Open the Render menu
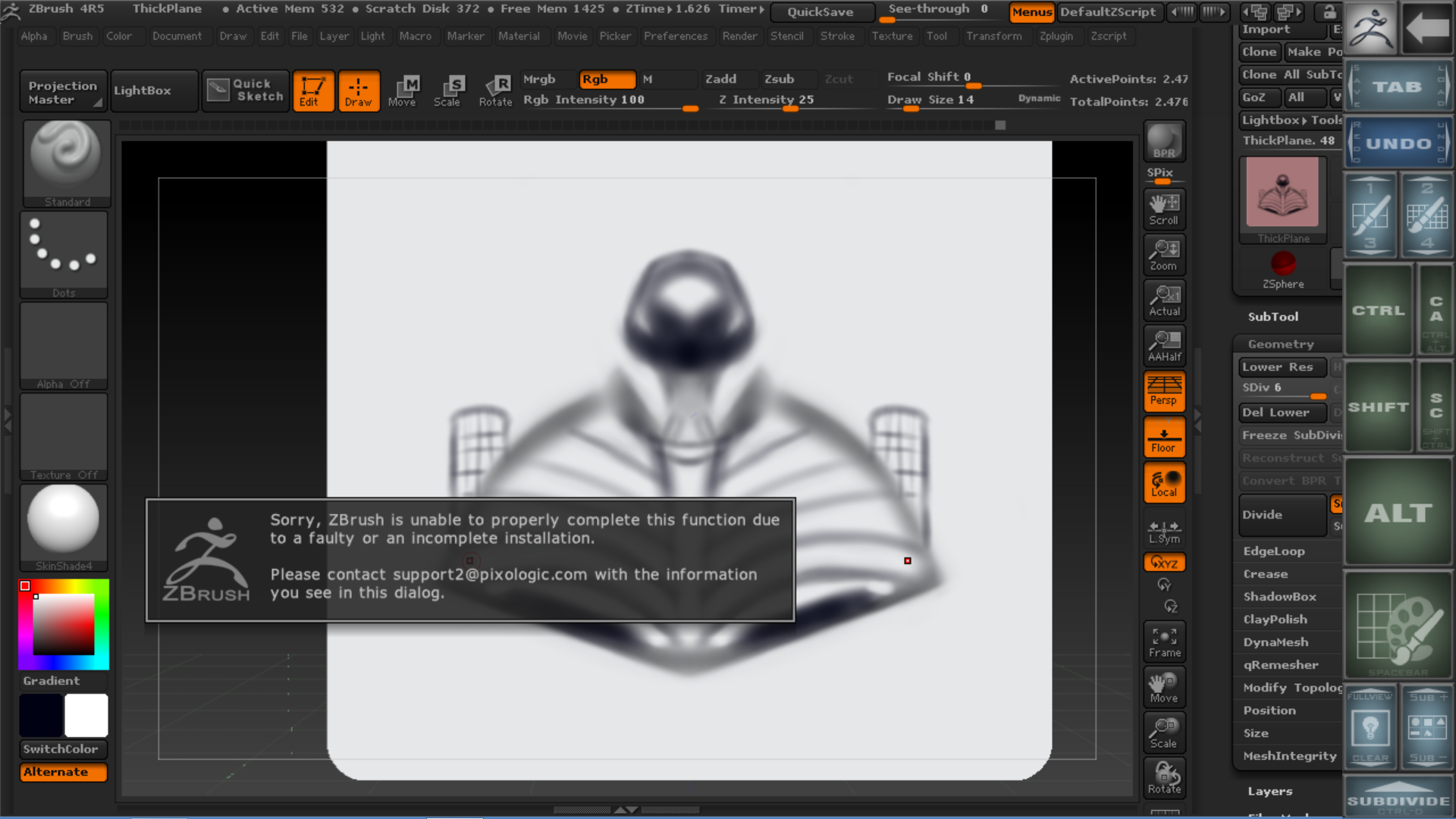This screenshot has width=1456, height=819. [x=739, y=36]
